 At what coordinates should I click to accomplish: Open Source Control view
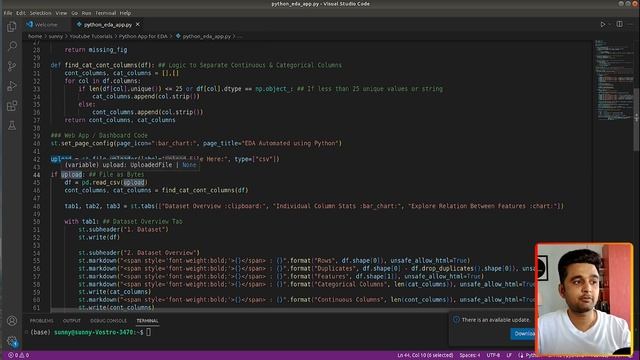(12, 66)
